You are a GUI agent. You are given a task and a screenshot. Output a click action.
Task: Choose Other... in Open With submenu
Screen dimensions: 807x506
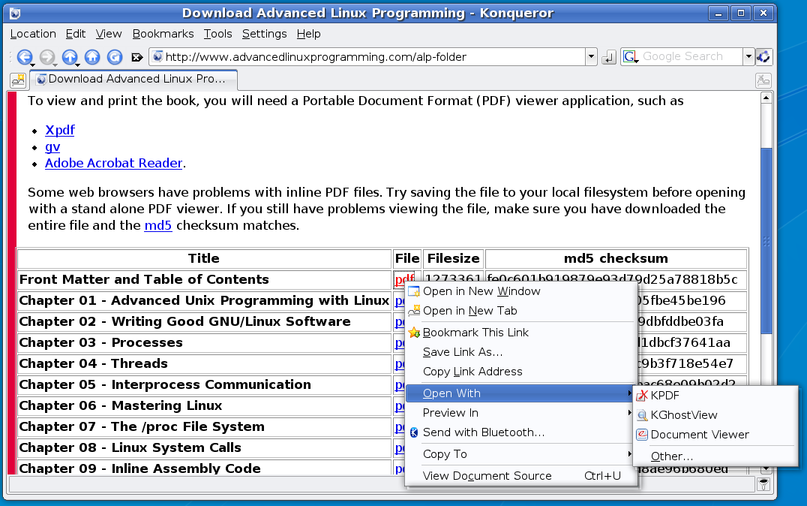[x=715, y=456]
